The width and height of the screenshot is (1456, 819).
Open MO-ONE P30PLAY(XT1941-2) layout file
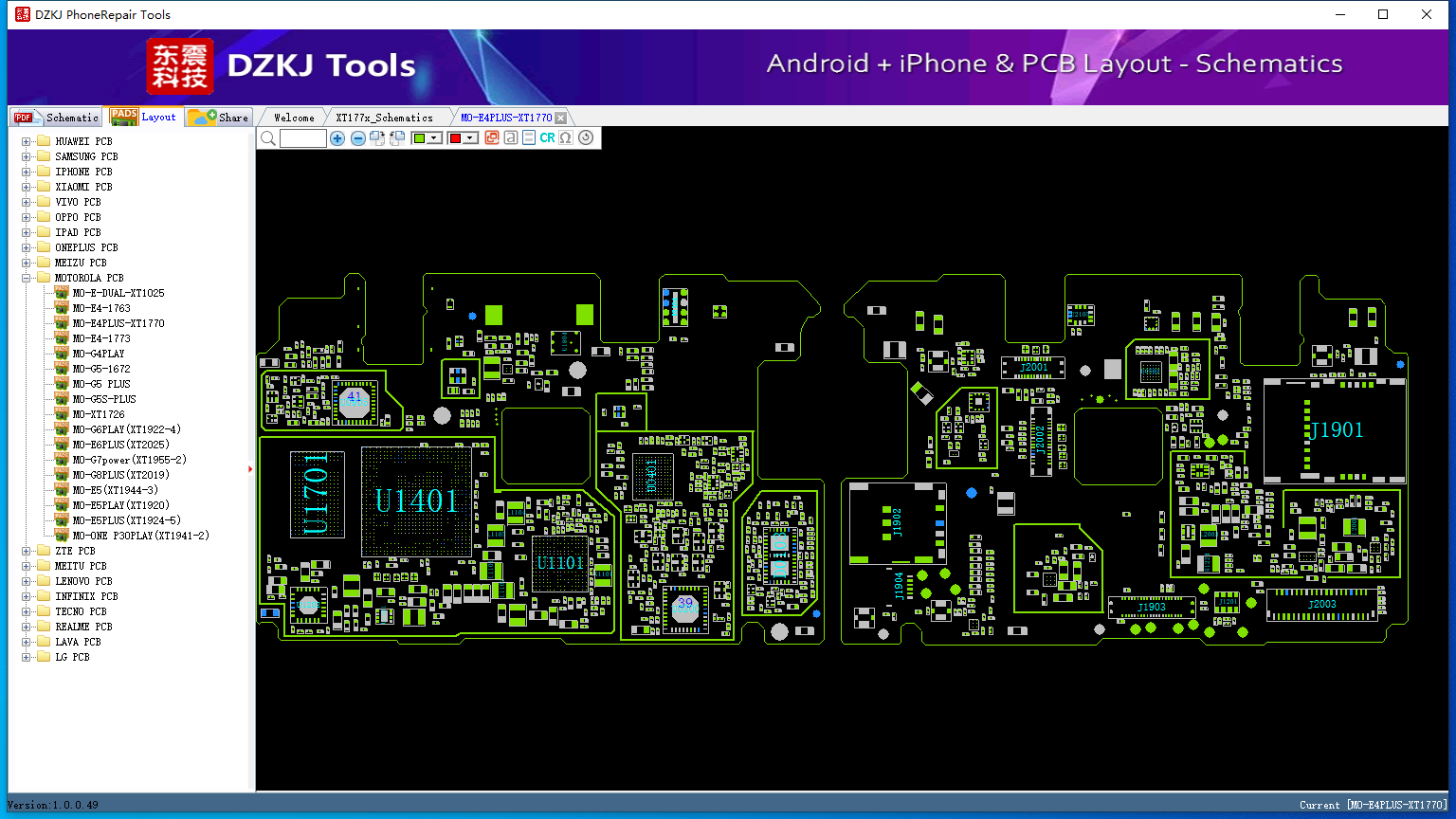(x=141, y=536)
